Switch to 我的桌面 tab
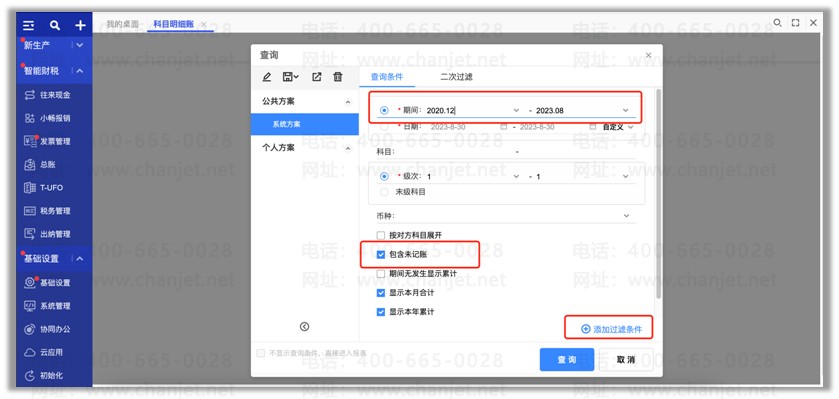Screen dimensions: 839x399 [x=123, y=24]
